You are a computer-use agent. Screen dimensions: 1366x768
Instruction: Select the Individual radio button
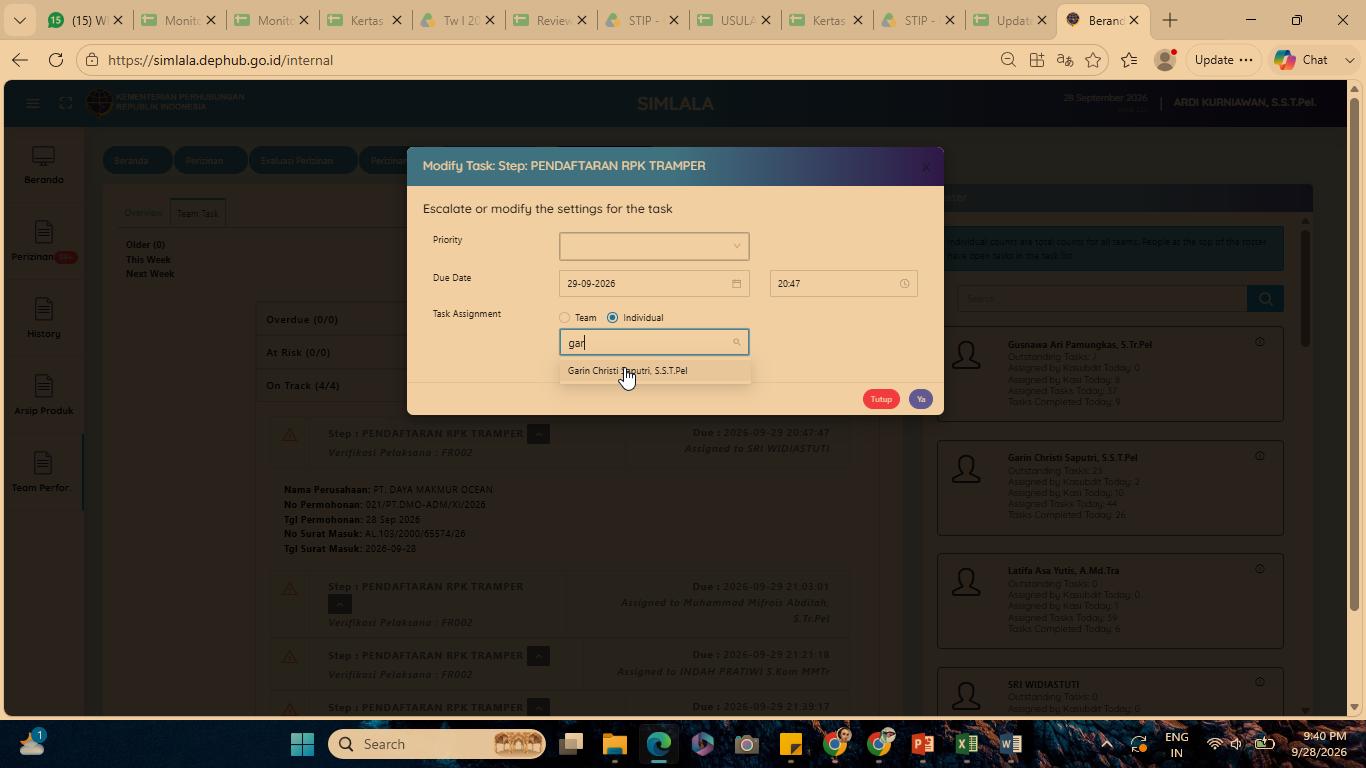612,318
